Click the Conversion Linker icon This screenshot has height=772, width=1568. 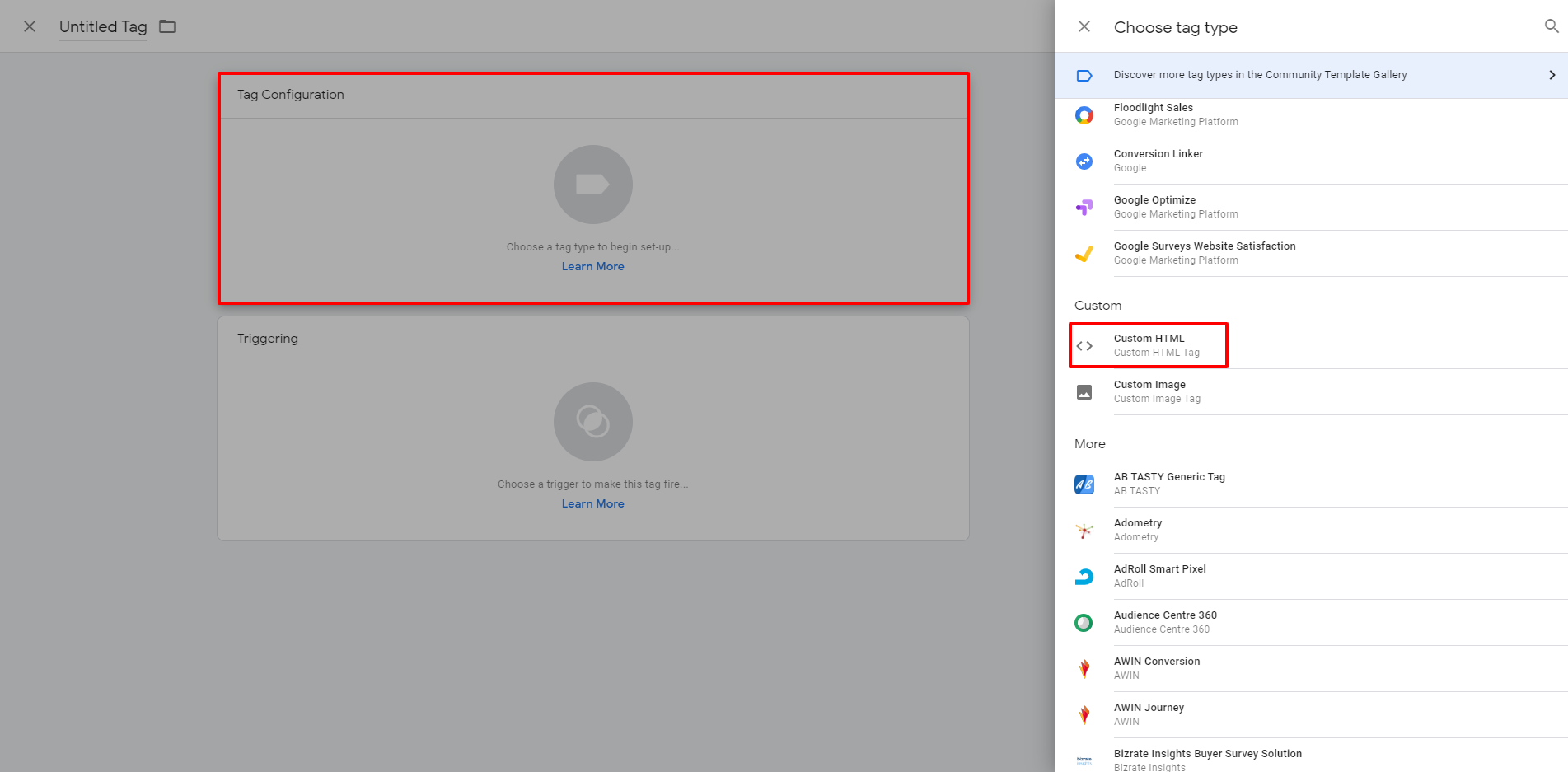(1084, 161)
